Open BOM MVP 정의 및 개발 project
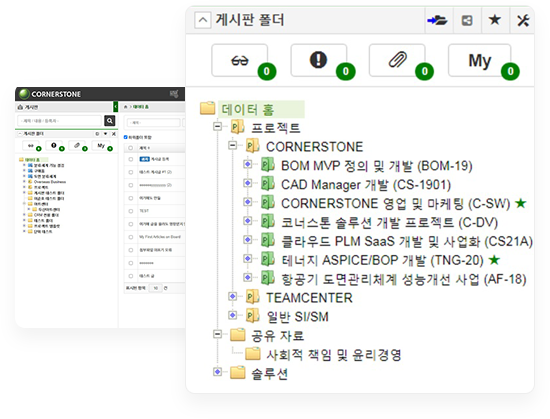 coord(376,165)
